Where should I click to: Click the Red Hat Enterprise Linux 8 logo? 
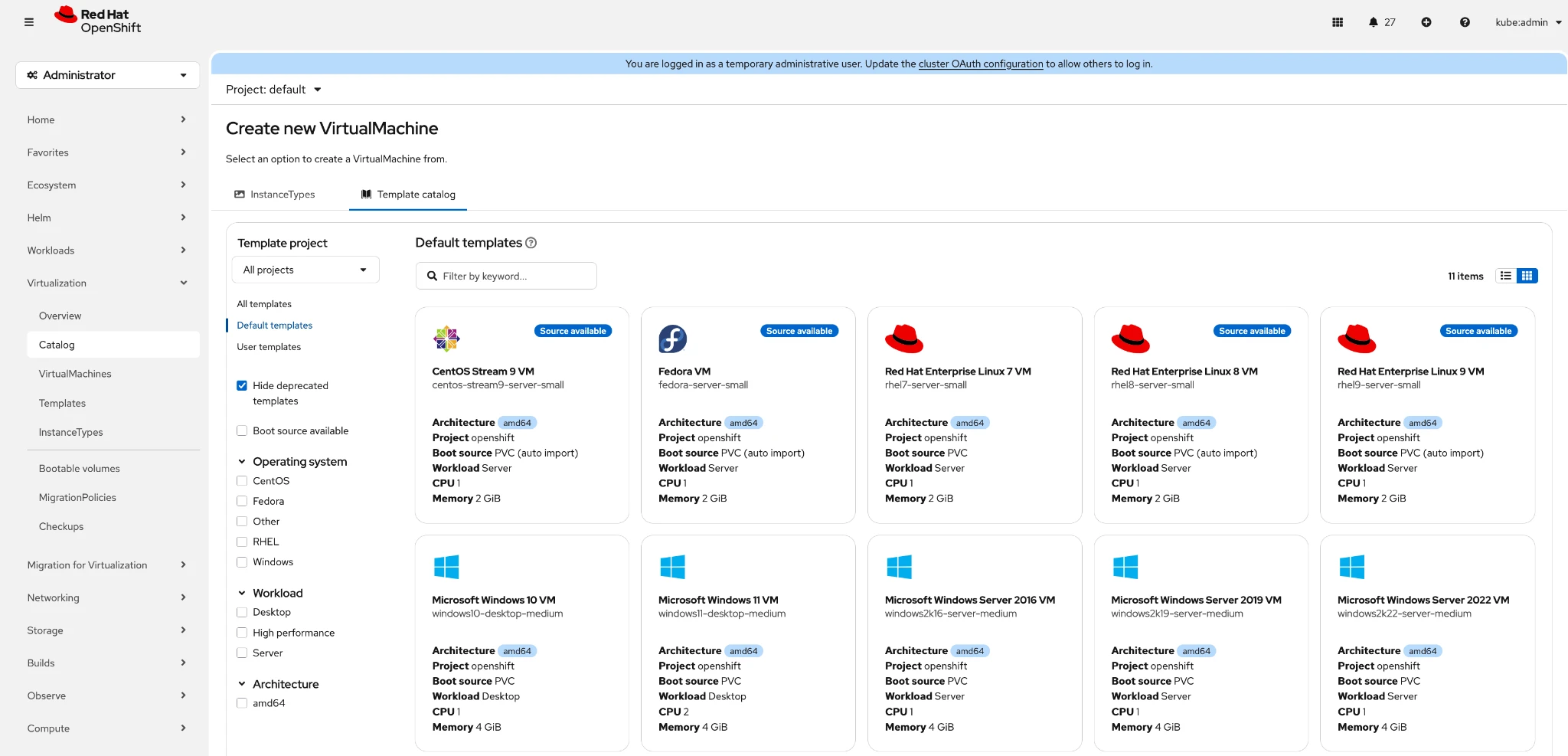(1131, 339)
